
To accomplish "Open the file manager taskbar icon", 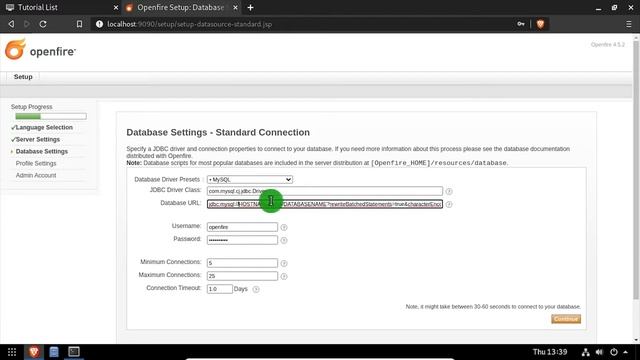I will coord(54,351).
